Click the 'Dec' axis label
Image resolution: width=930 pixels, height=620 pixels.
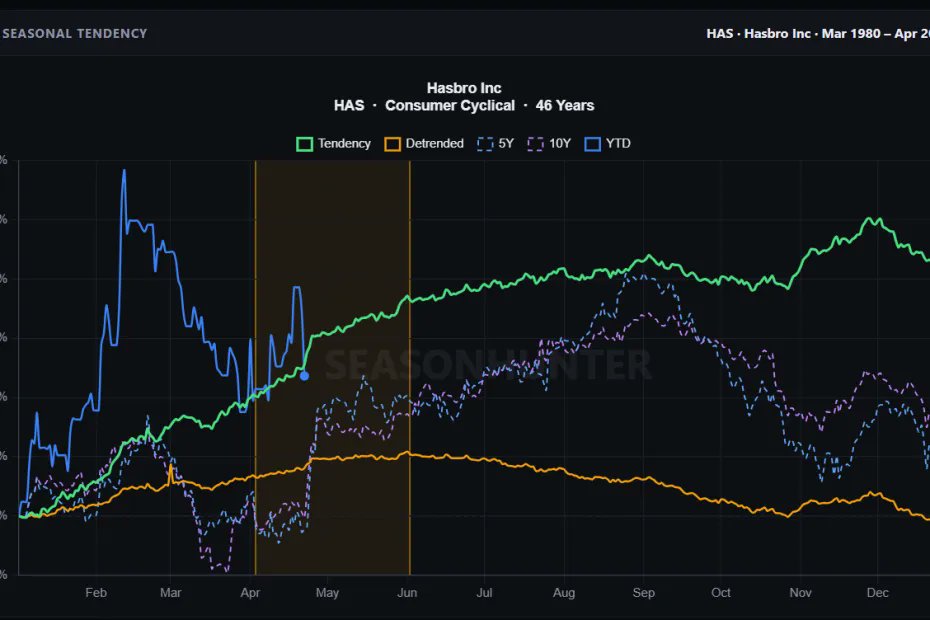coord(878,593)
